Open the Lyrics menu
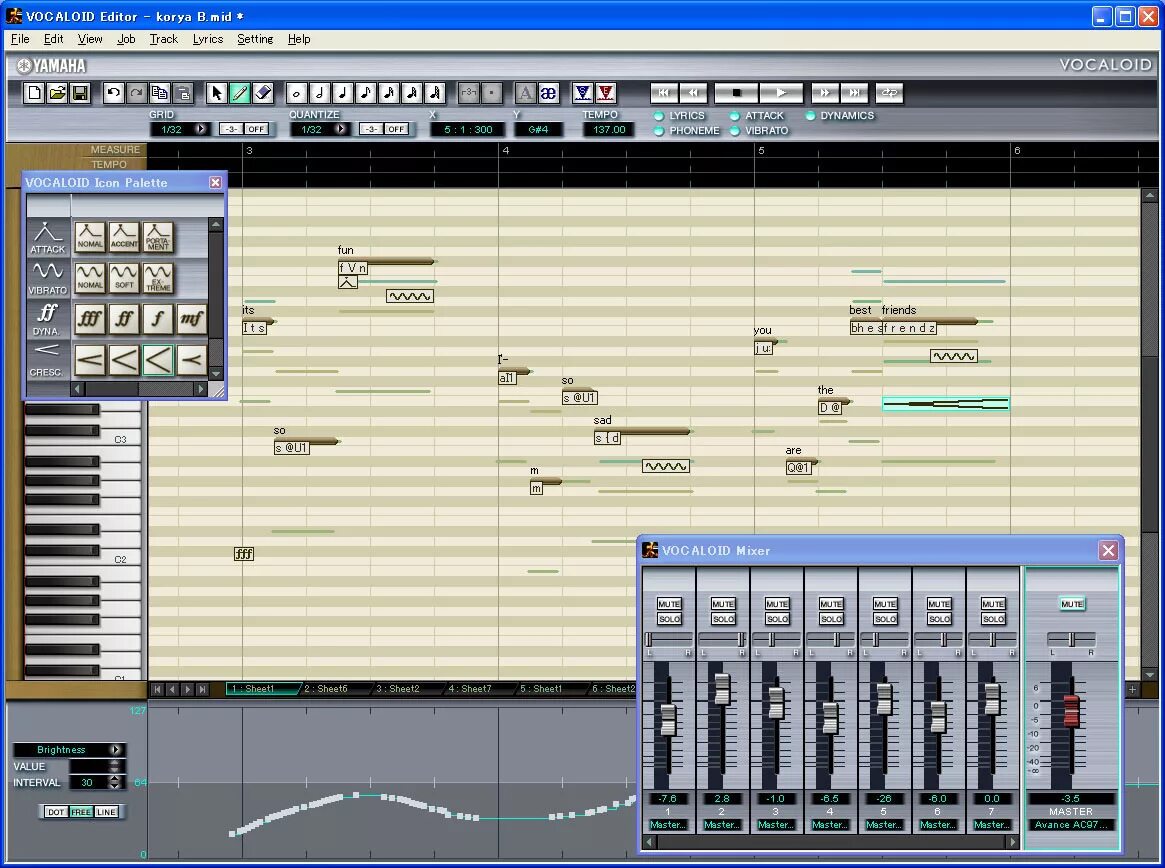The width and height of the screenshot is (1165, 868). pyautogui.click(x=207, y=39)
